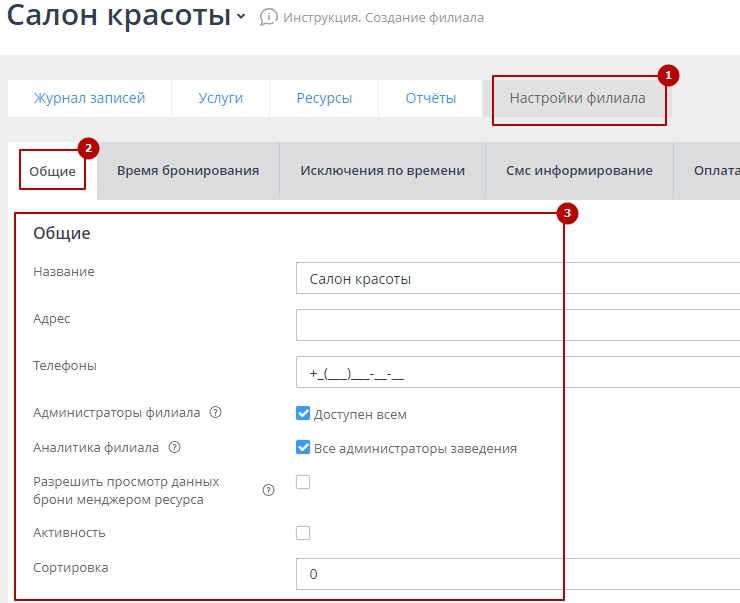Image resolution: width=740 pixels, height=603 pixels.
Task: Click help icon for Разрешить просмотр данных брони
Action: pyautogui.click(x=268, y=490)
